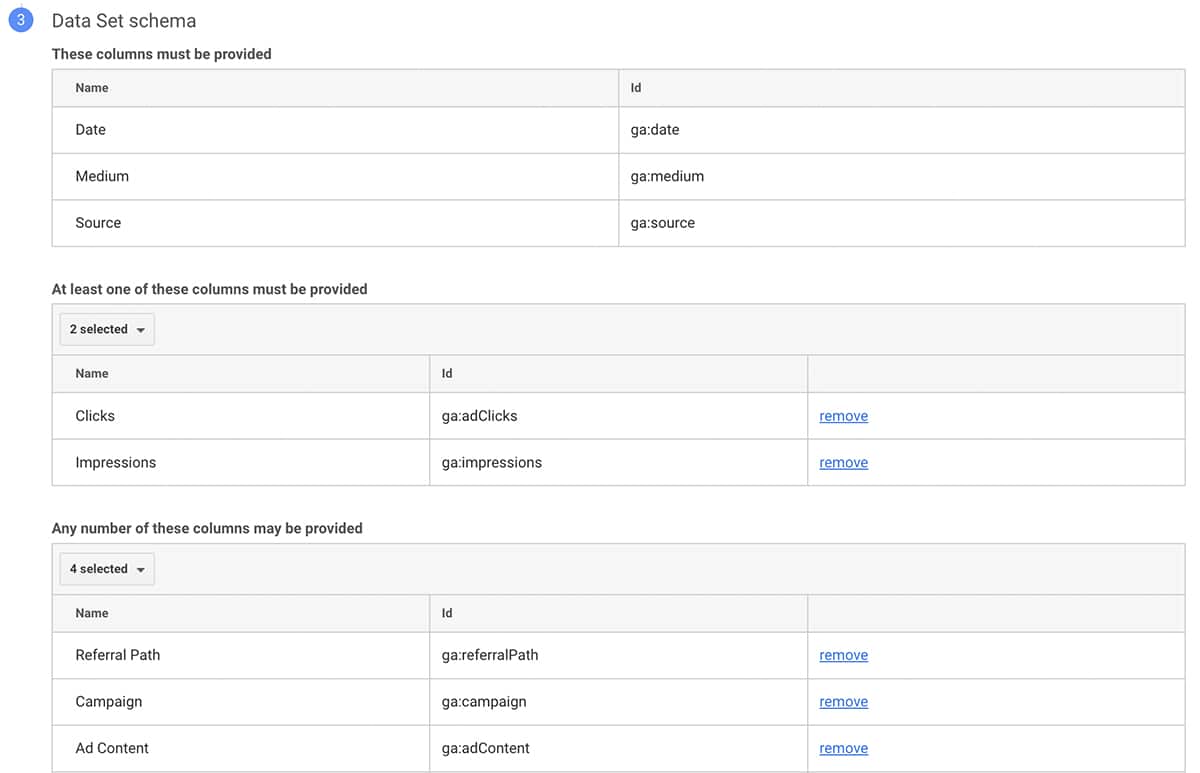1200x773 pixels.
Task: Select the "ga:source" id cell
Action: coord(901,223)
